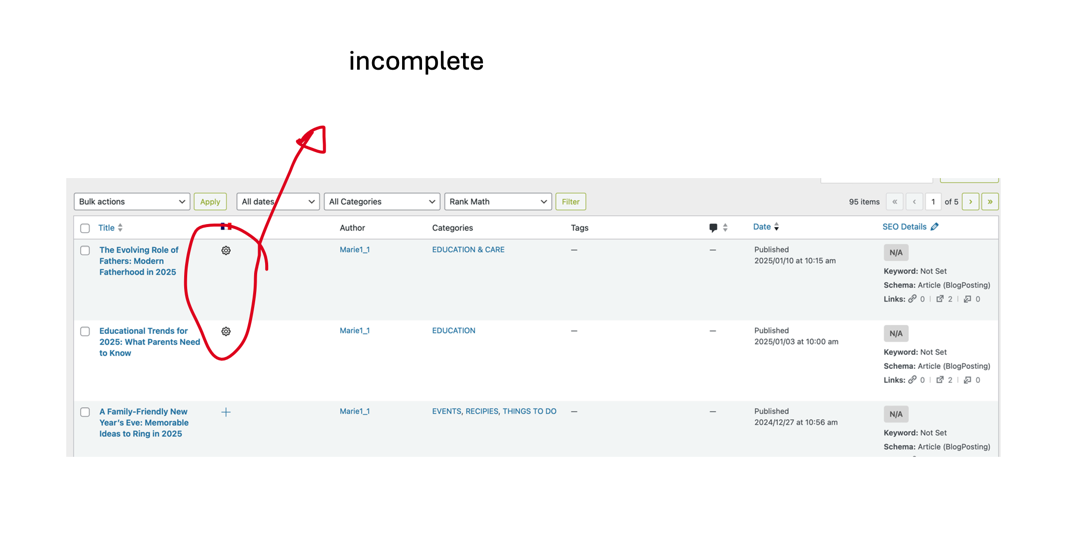1068x536 pixels.
Task: Go to the next page arrow
Action: [x=971, y=202]
